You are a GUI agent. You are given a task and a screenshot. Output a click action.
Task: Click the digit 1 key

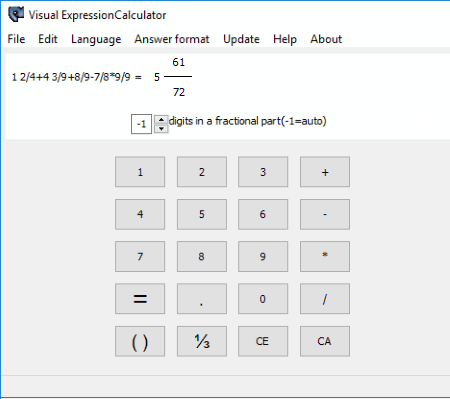140,172
